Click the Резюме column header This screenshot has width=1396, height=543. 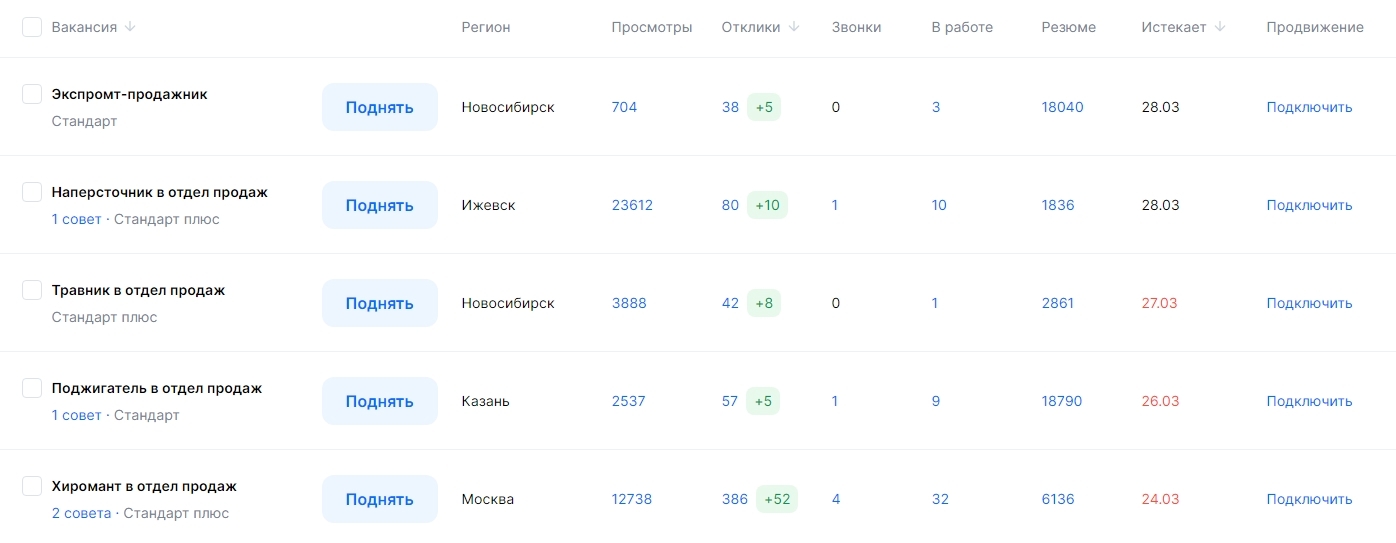pos(1068,27)
